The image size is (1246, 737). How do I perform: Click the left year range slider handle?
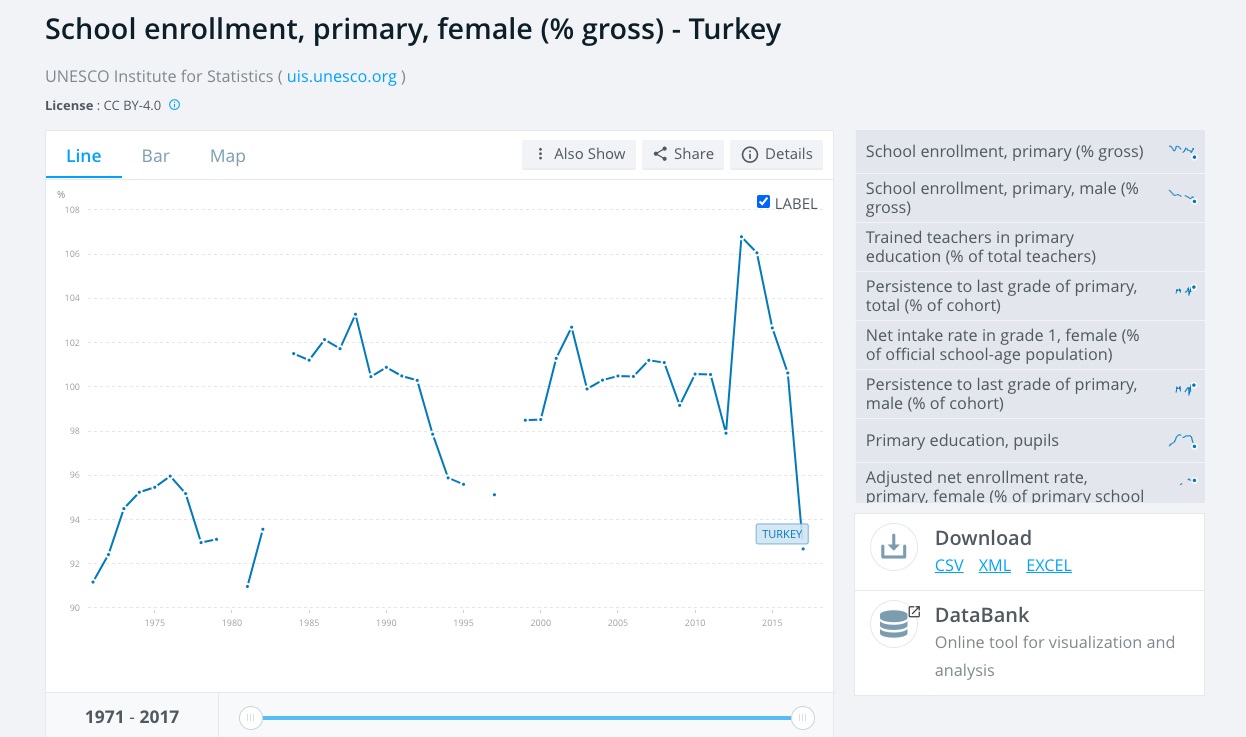(251, 717)
